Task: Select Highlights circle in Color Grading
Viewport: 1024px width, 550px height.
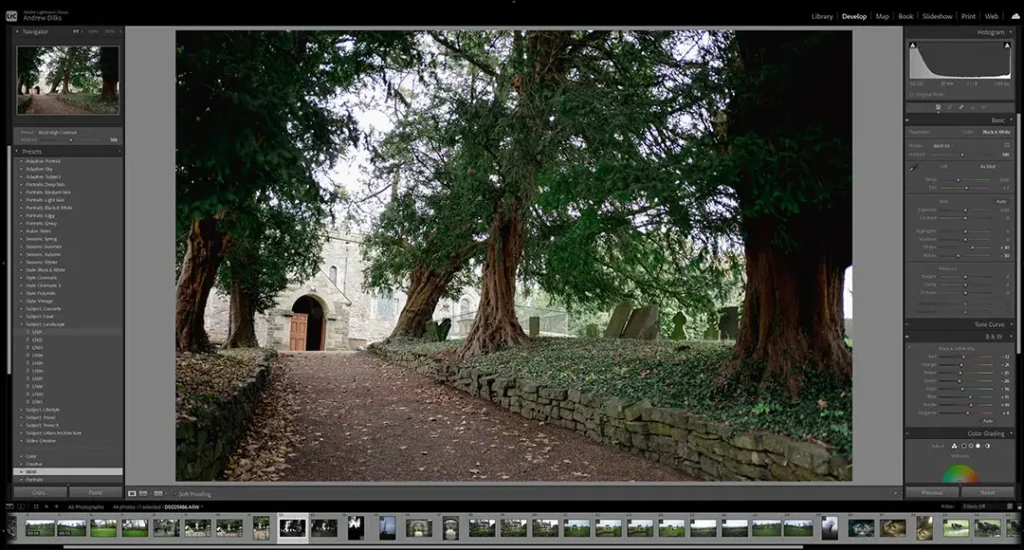Action: tap(978, 446)
